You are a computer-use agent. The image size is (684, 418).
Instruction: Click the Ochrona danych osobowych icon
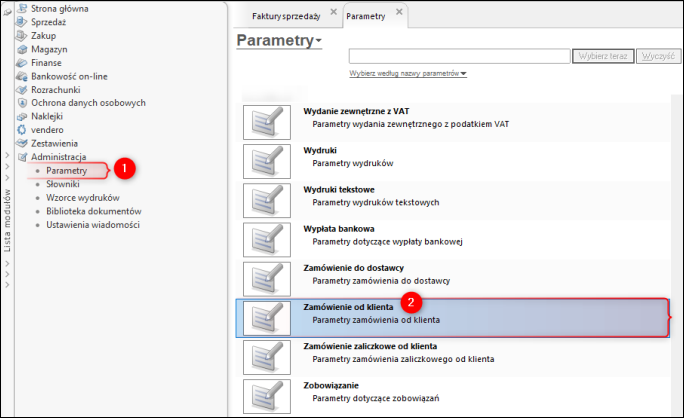pos(22,103)
